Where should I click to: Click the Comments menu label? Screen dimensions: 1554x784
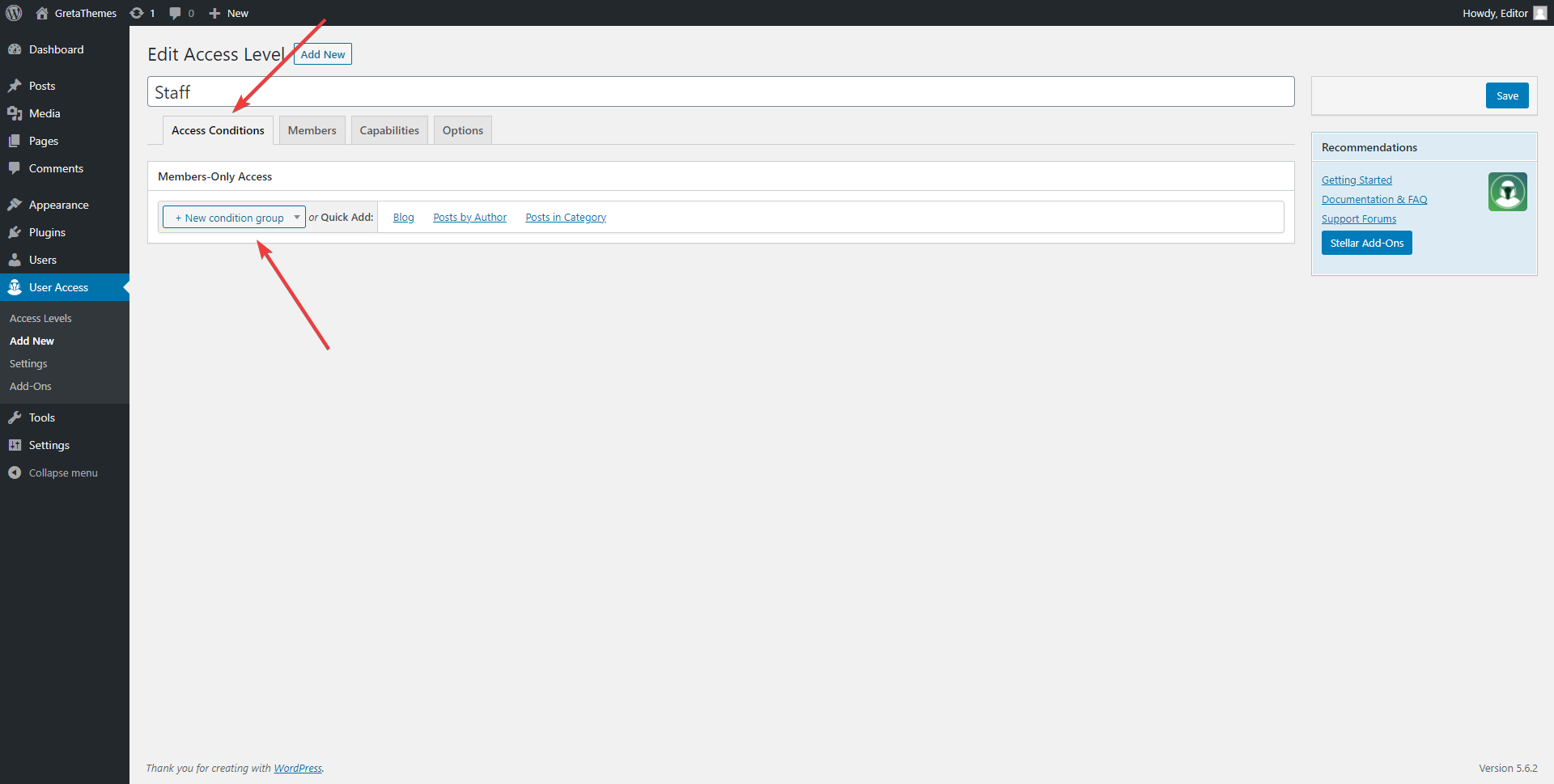[56, 168]
